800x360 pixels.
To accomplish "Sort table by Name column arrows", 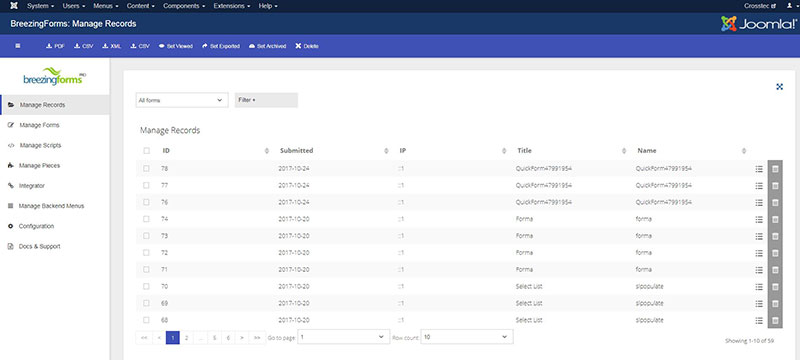I will (744, 151).
